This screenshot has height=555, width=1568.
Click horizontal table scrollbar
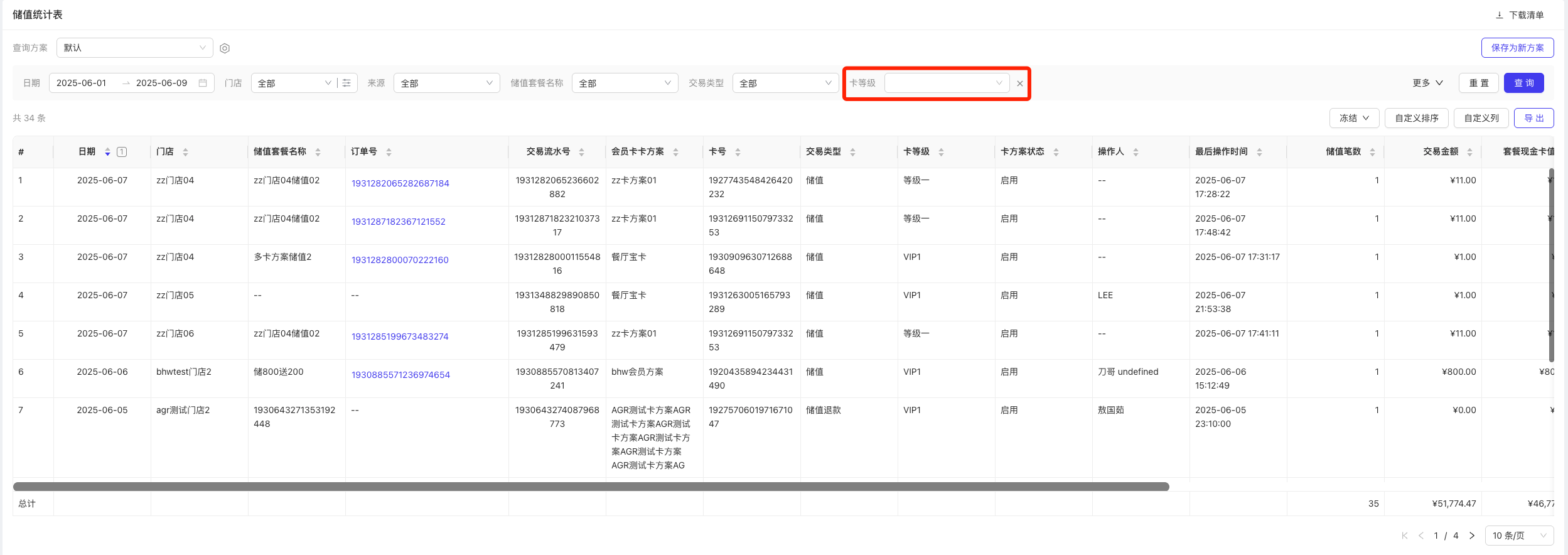tap(591, 487)
